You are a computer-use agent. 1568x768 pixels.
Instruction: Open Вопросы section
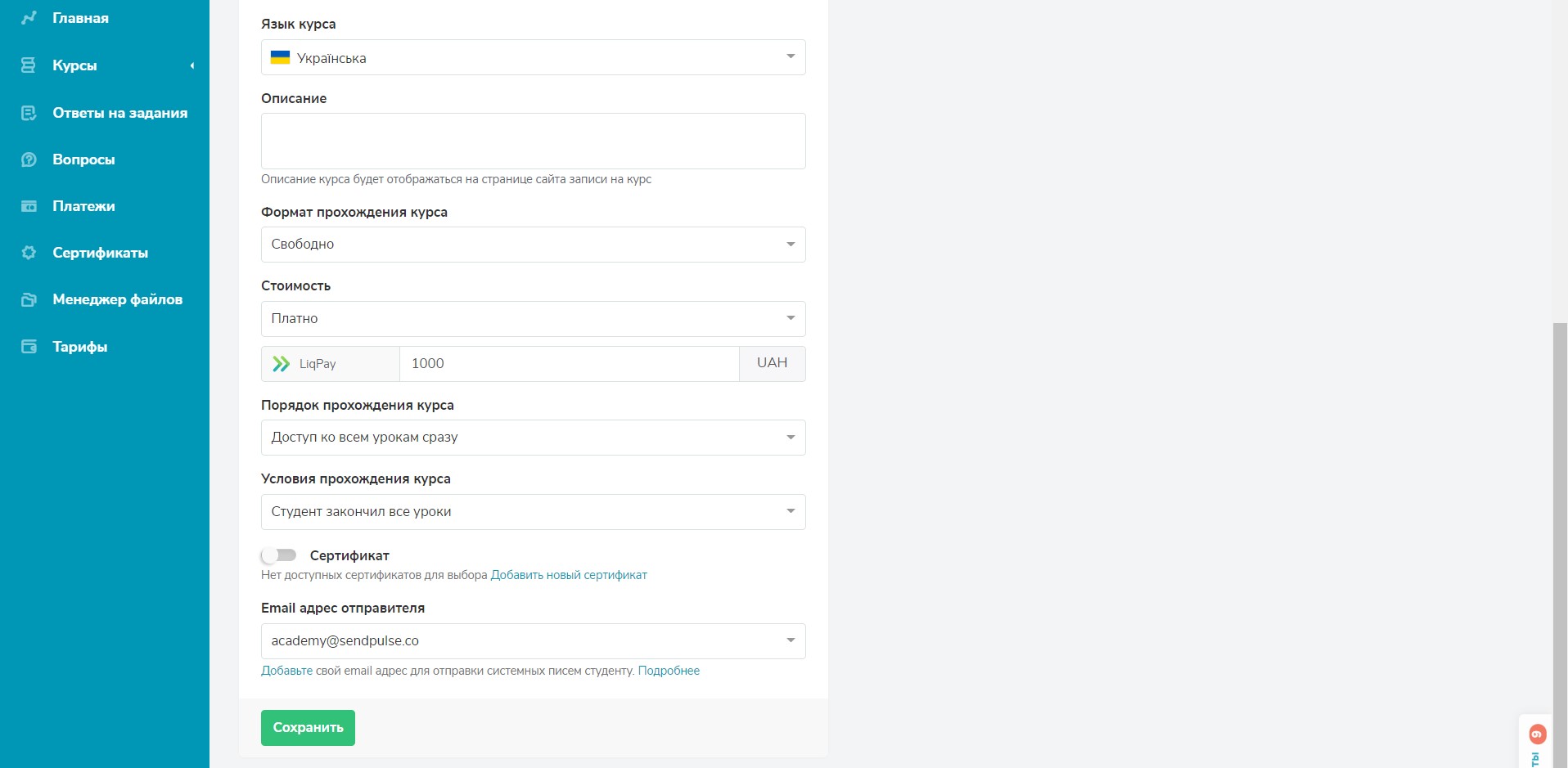[x=83, y=159]
